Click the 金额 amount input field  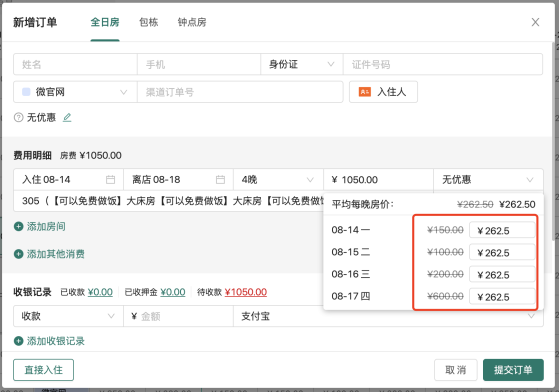pos(178,316)
